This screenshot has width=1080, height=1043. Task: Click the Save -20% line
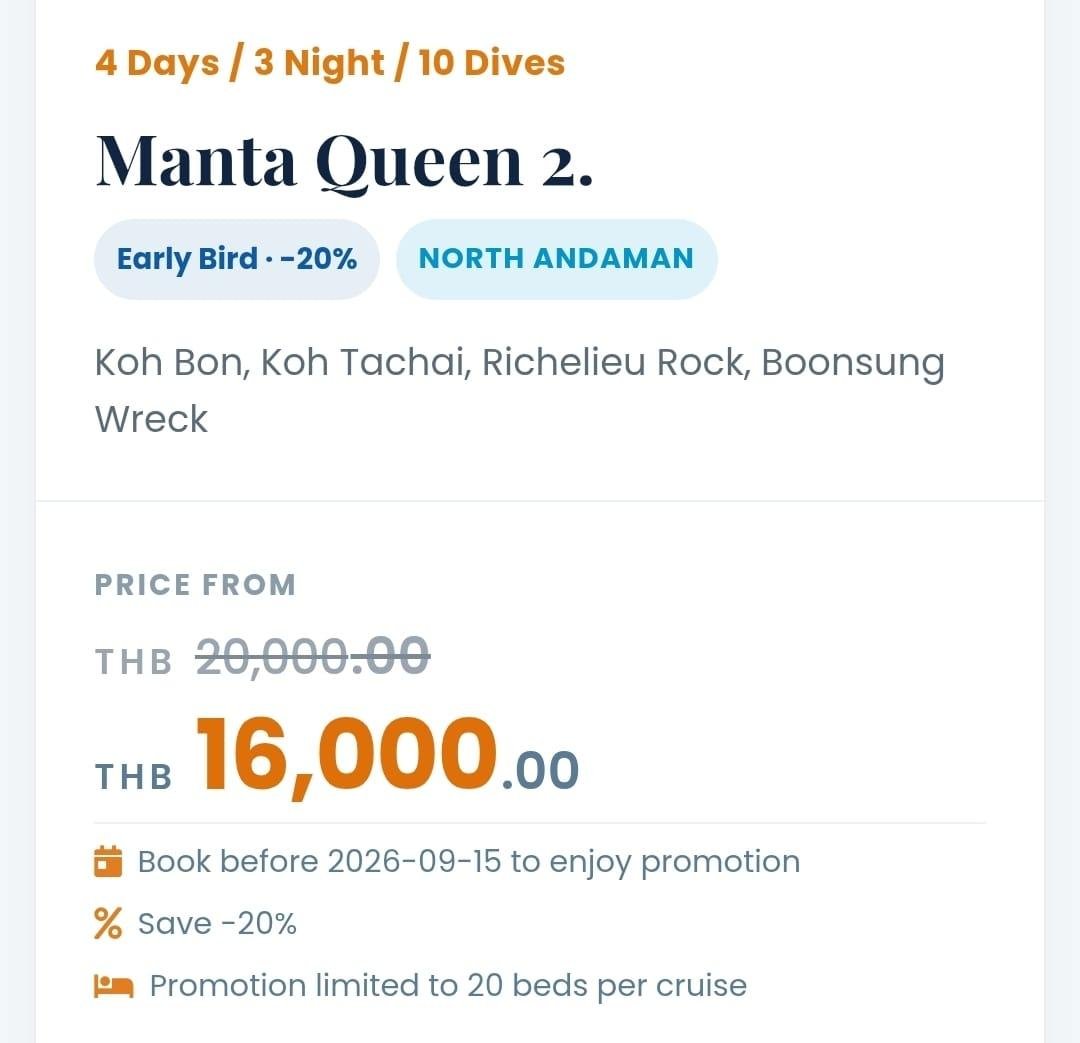click(217, 923)
